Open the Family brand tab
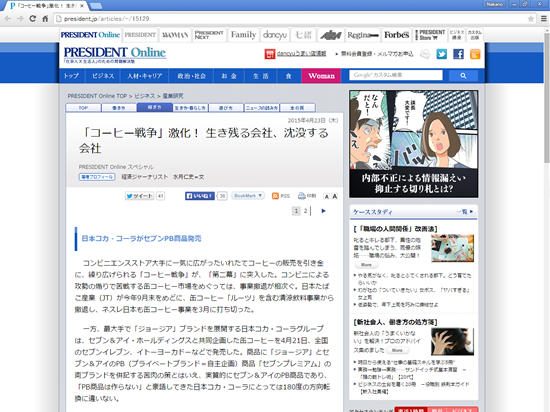The height and width of the screenshot is (412, 550). [x=243, y=35]
